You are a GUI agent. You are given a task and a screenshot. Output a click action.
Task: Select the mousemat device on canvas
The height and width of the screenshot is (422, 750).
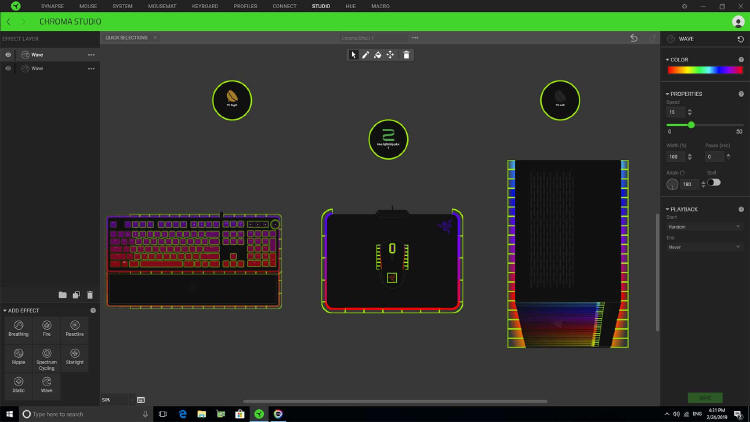(x=392, y=261)
